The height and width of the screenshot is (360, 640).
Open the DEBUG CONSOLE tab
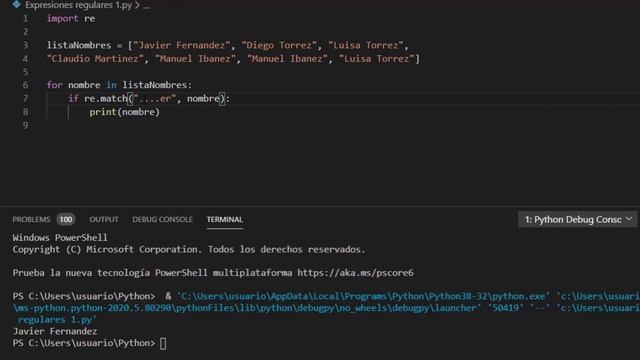tap(162, 220)
